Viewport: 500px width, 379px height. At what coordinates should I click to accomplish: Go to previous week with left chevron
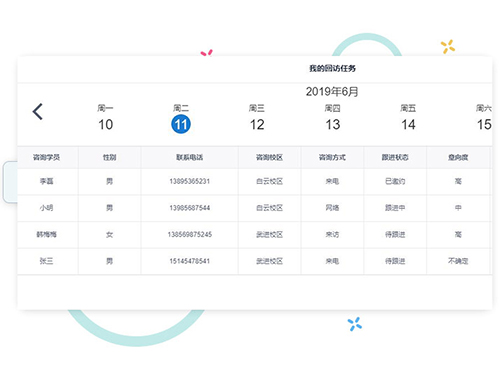click(x=38, y=111)
